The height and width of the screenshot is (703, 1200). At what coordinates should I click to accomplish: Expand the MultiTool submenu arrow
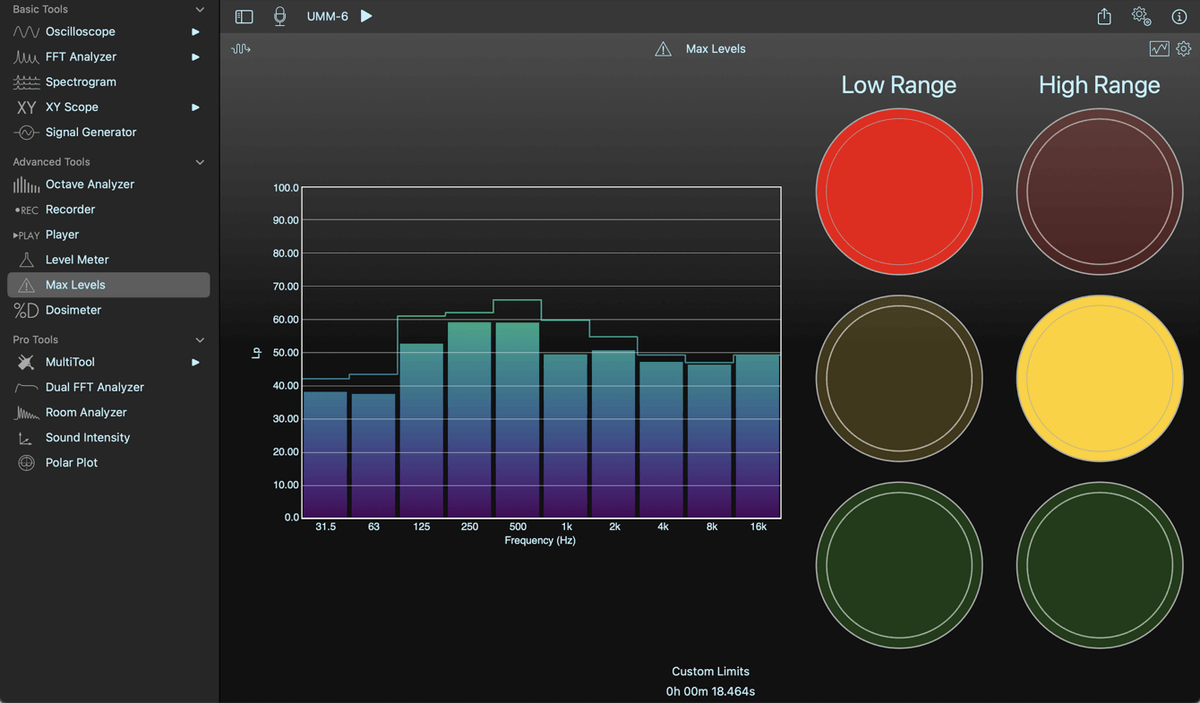[x=196, y=362]
